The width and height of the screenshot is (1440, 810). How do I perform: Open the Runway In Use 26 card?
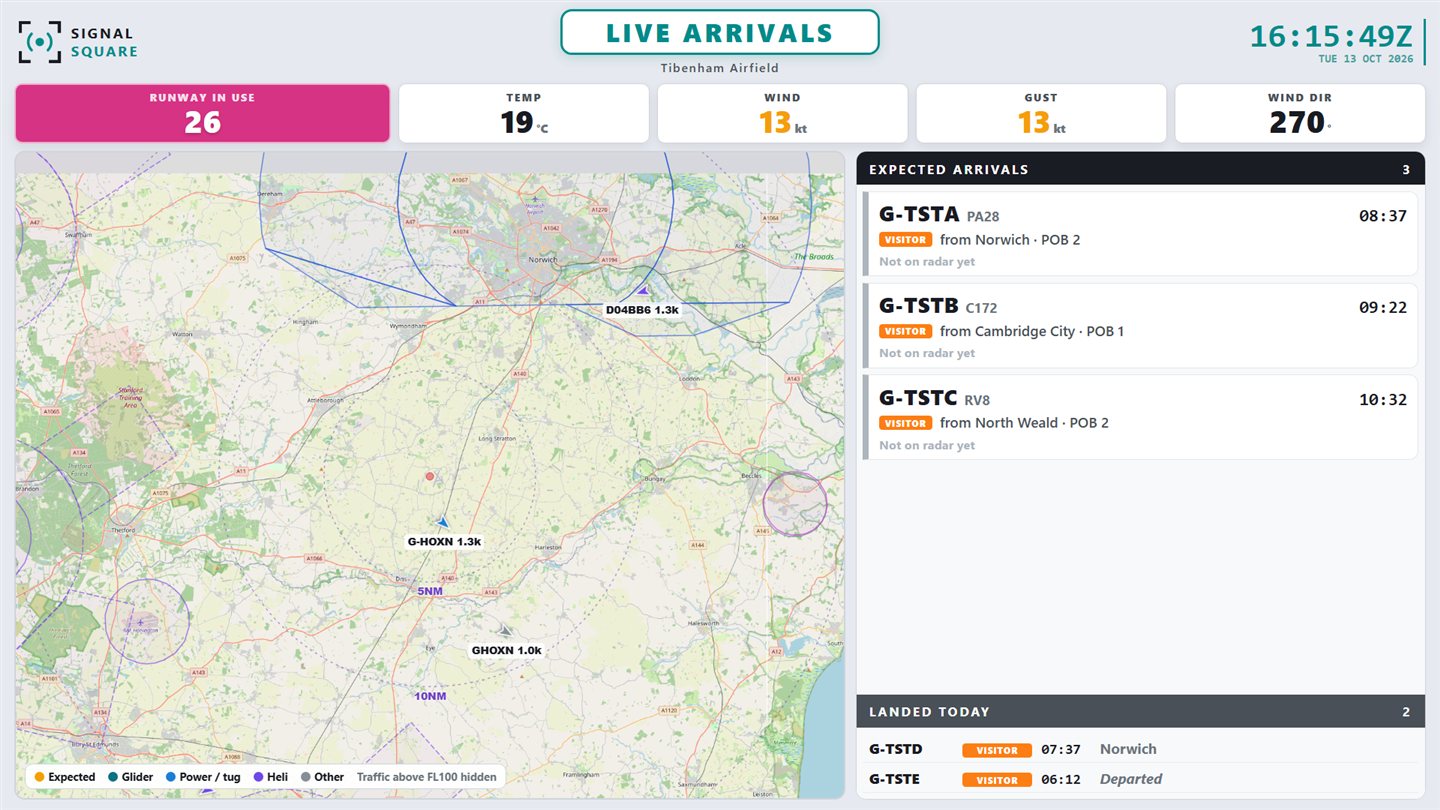[x=202, y=113]
